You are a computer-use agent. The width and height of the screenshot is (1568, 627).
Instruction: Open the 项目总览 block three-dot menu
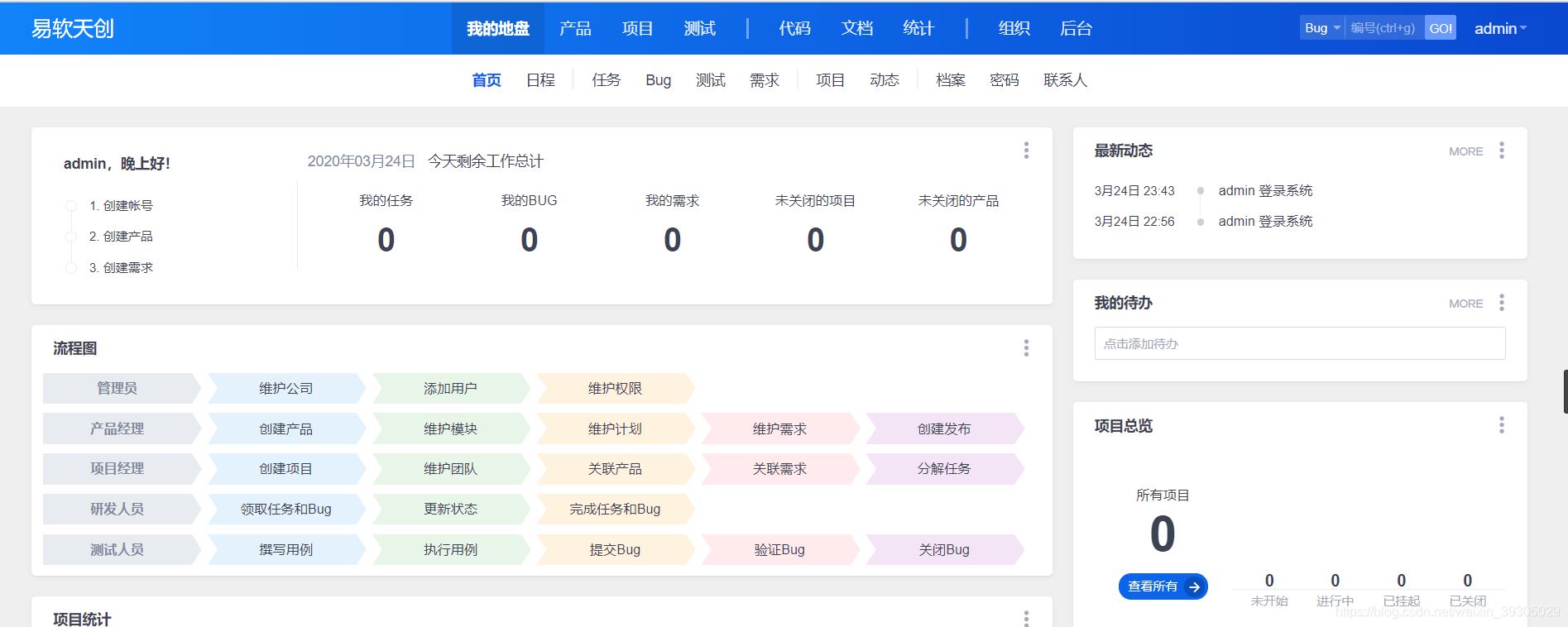pos(1501,425)
